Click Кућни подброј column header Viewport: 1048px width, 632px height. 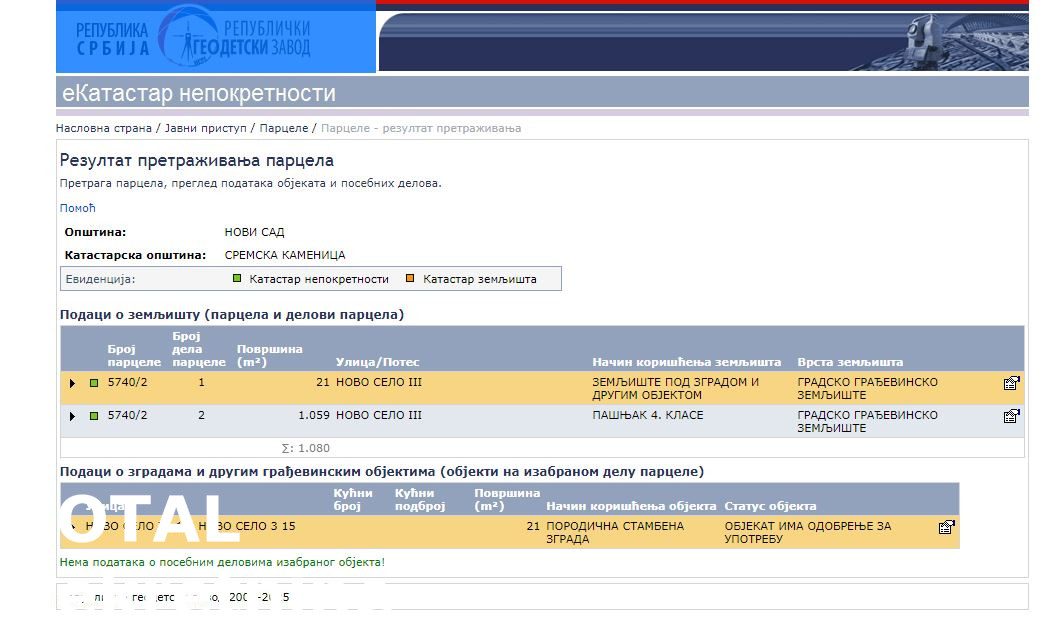click(420, 500)
